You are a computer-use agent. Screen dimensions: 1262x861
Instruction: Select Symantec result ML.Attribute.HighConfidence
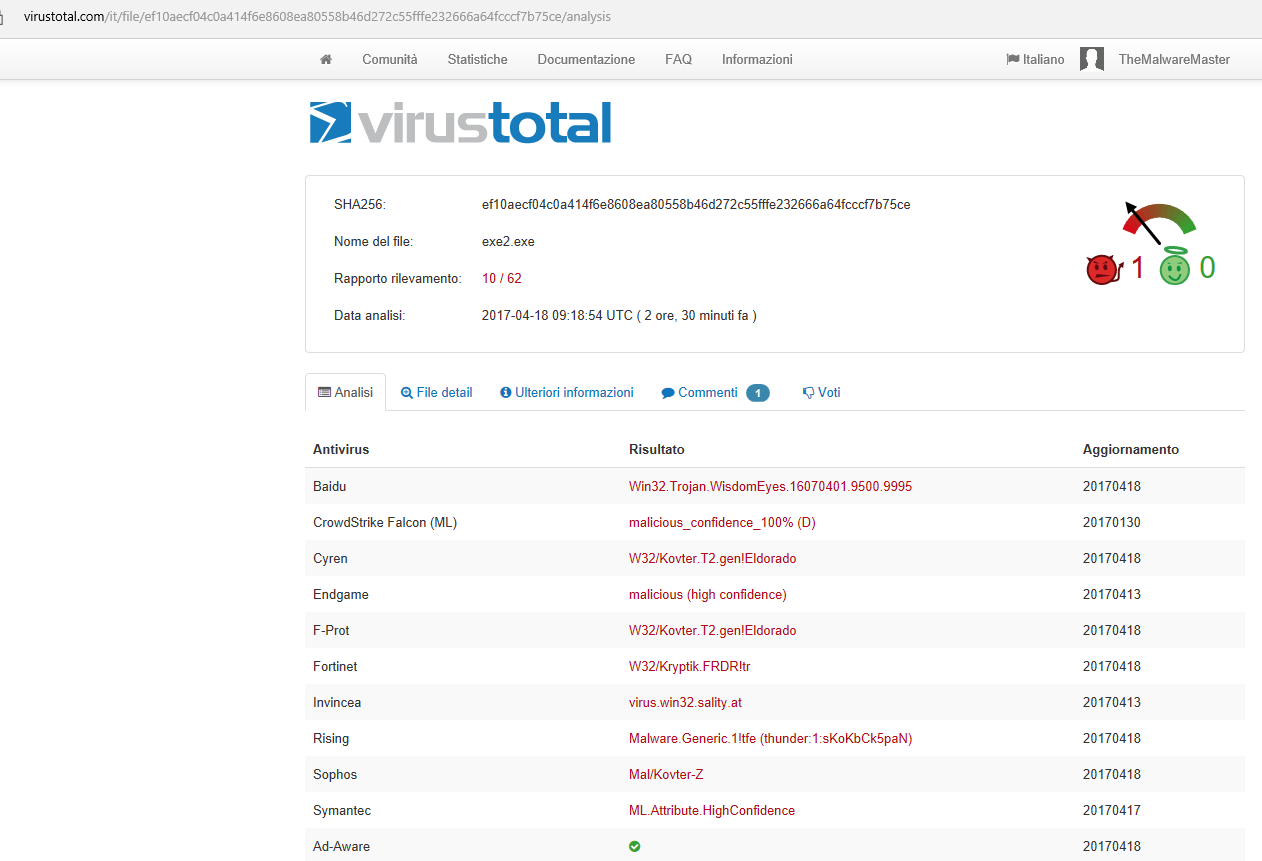point(712,810)
